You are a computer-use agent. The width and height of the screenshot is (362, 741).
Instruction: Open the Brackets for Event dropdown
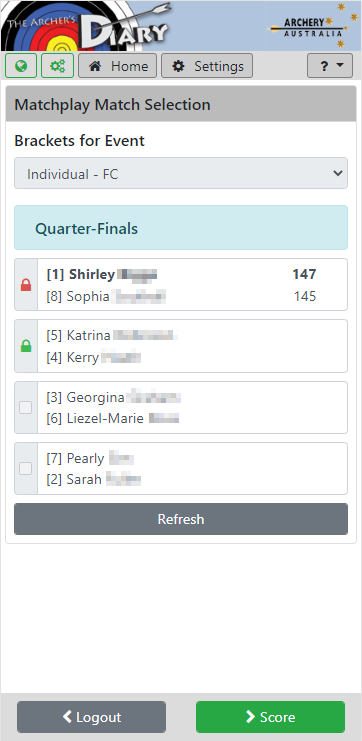pos(181,173)
